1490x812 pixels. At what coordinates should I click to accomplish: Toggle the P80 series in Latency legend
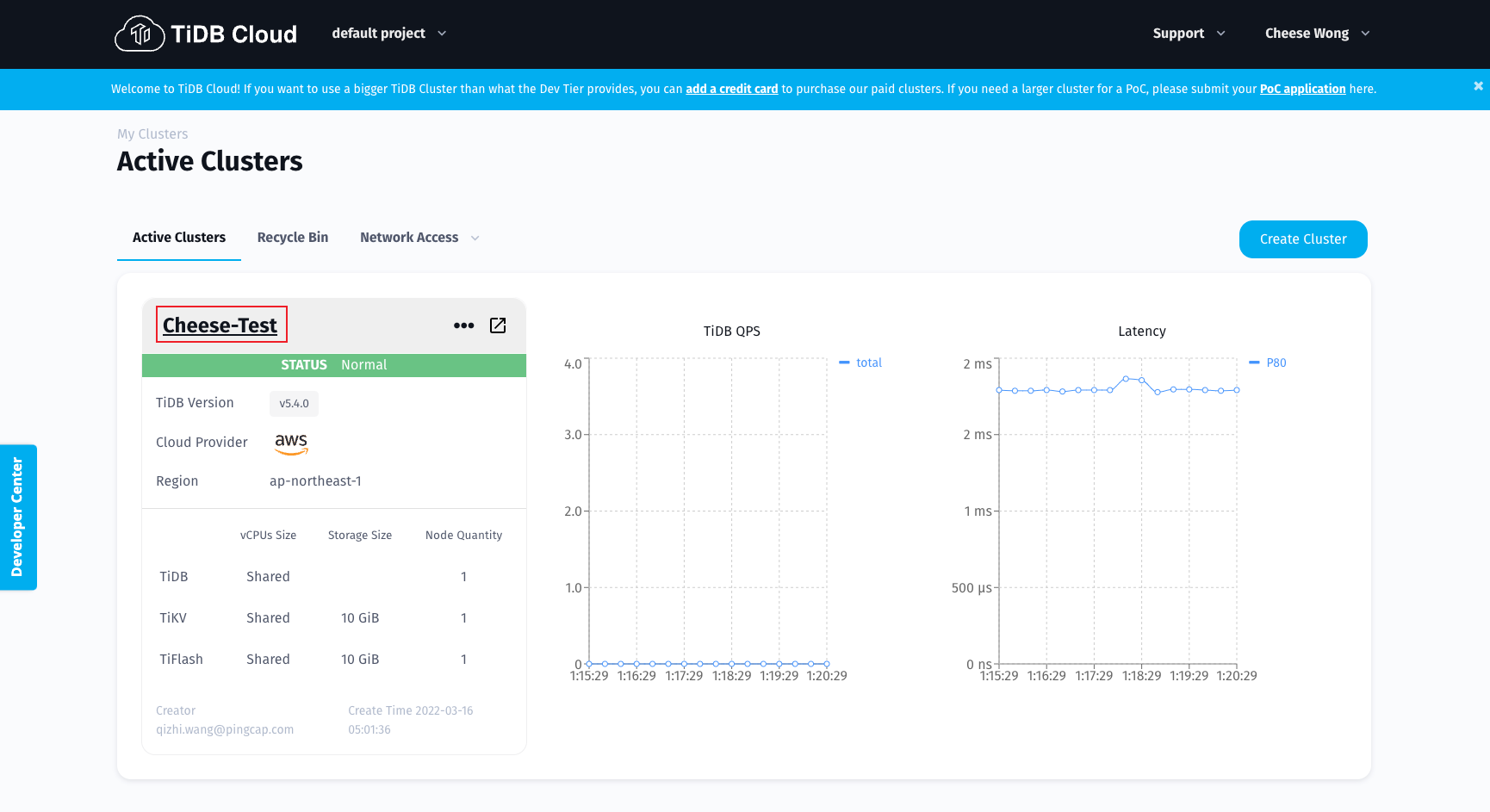pyautogui.click(x=1268, y=363)
